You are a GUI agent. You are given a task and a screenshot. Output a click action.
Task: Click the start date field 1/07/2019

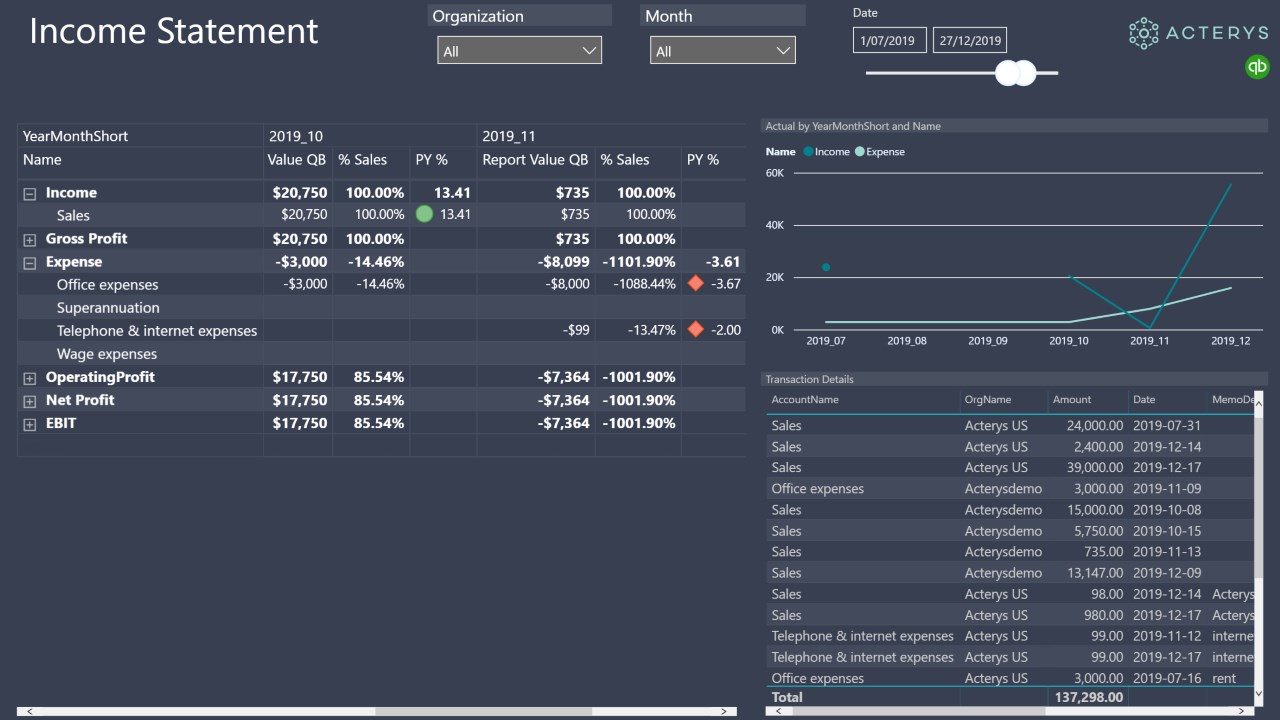(x=889, y=41)
